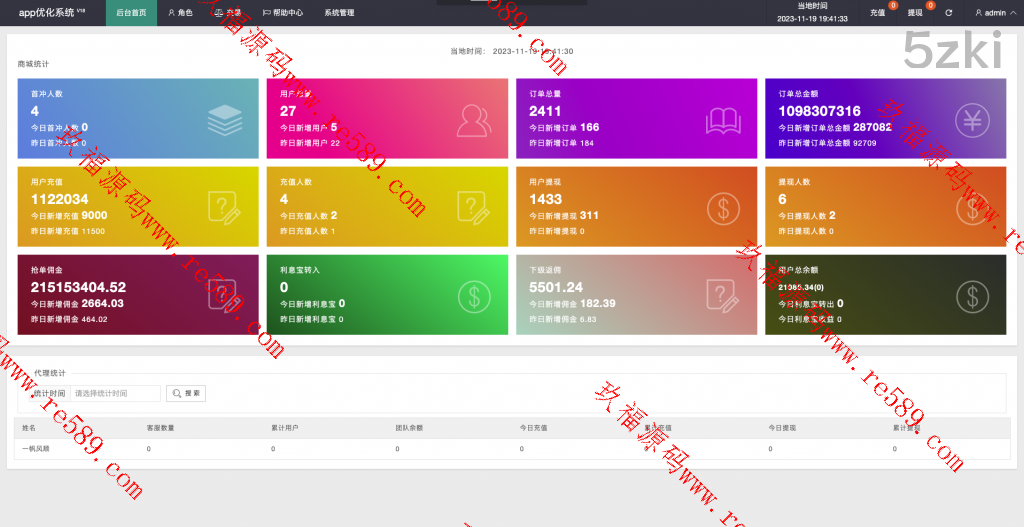Click the edit-note icon on 下级返佣 card

click(723, 296)
